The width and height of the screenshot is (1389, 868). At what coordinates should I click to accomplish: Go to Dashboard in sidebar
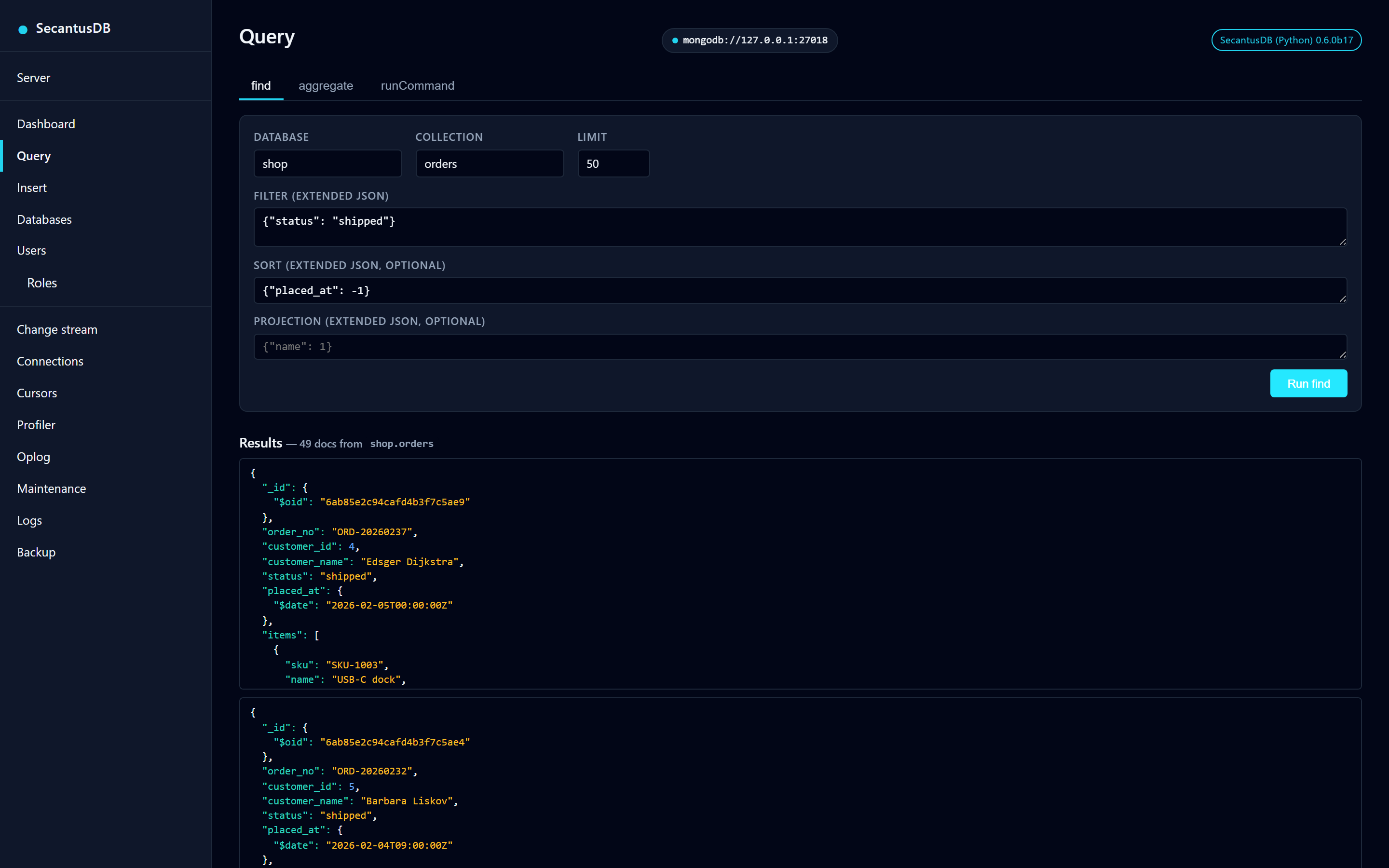46,124
